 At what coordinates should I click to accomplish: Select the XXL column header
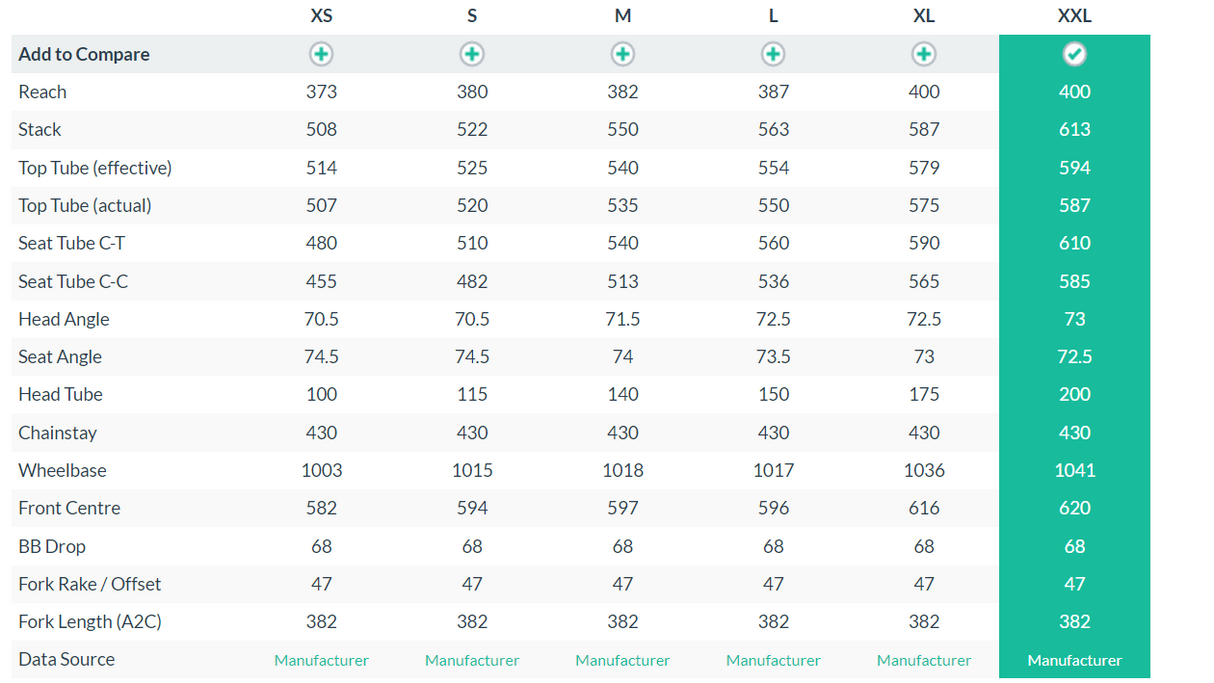[x=1074, y=16]
